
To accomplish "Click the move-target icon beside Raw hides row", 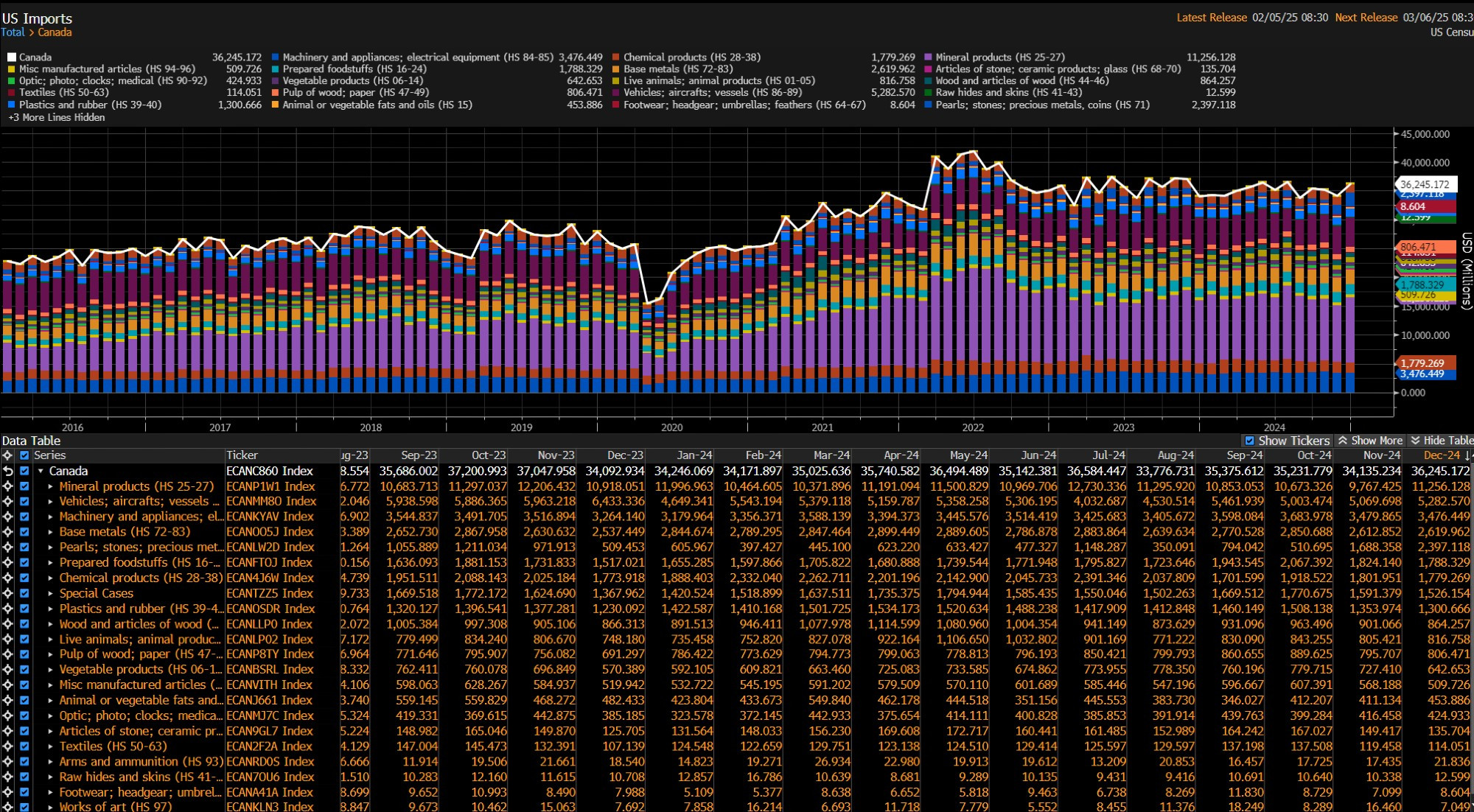I will click(x=8, y=777).
